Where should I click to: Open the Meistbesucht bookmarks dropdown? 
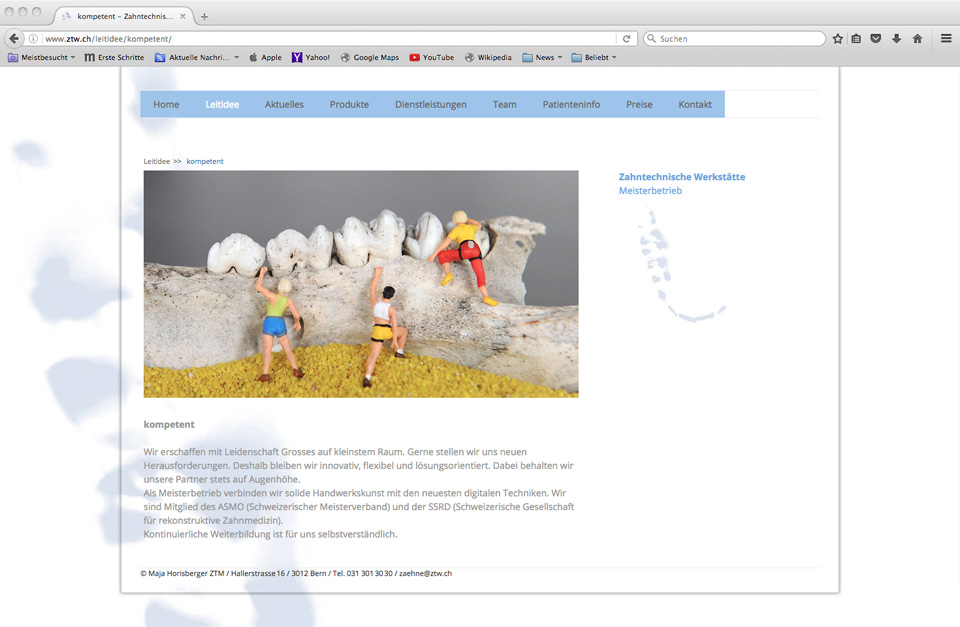[x=42, y=58]
